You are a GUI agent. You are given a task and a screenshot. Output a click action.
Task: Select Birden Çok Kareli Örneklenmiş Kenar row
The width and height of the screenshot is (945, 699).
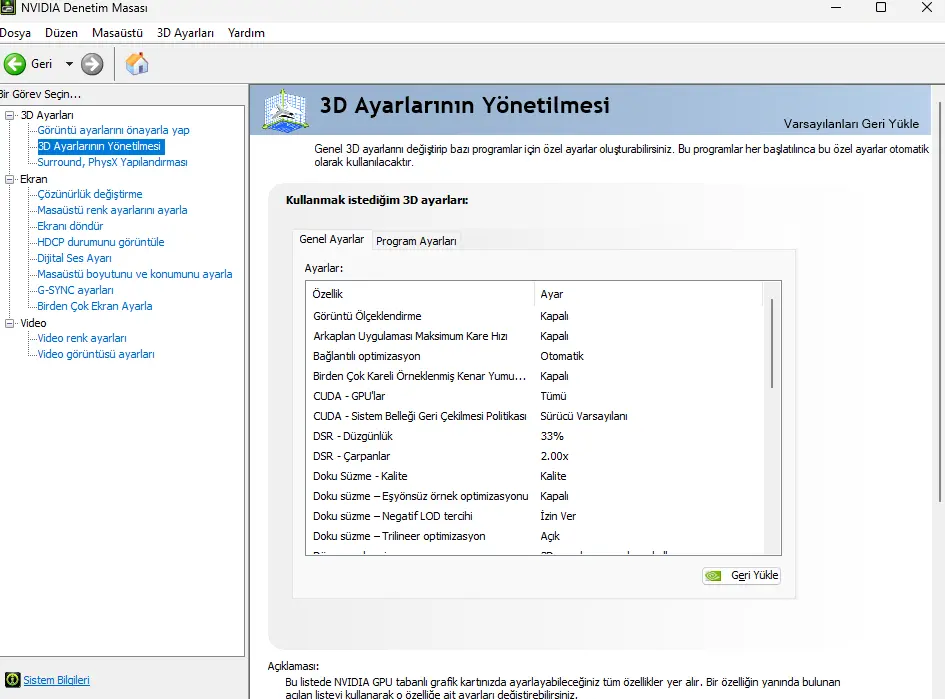click(x=536, y=376)
